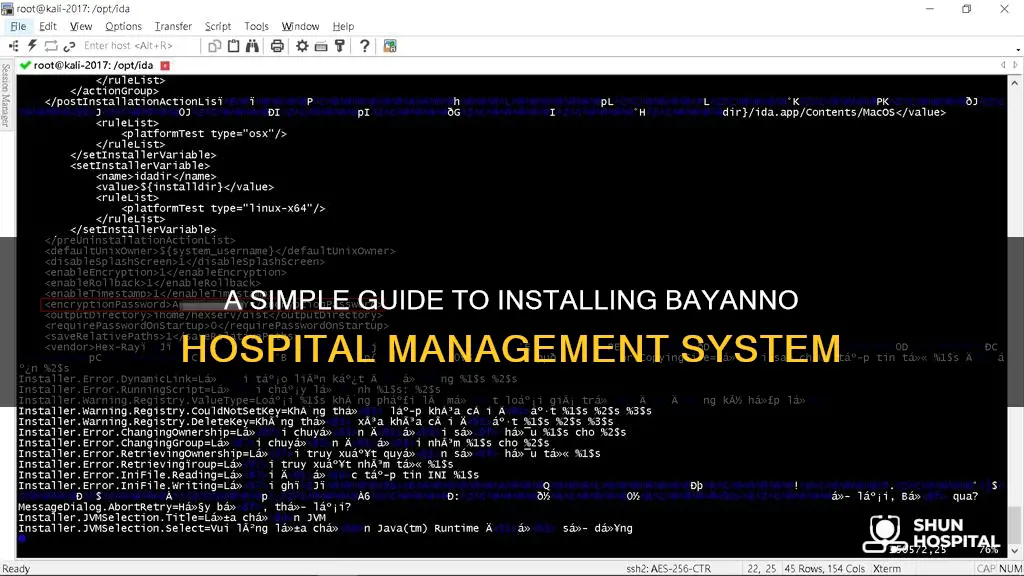Open the Transfer menu
Image resolution: width=1024 pixels, height=576 pixels.
click(x=173, y=26)
